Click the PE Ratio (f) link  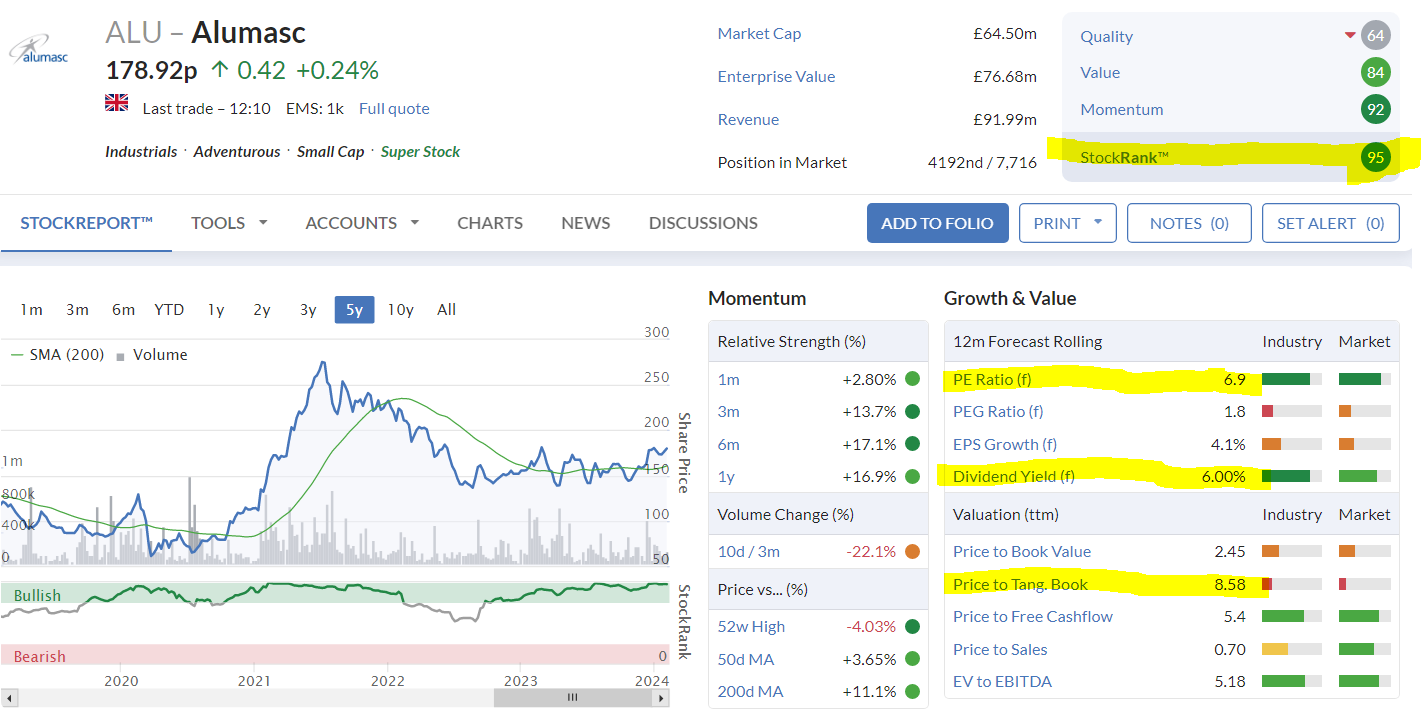point(992,379)
